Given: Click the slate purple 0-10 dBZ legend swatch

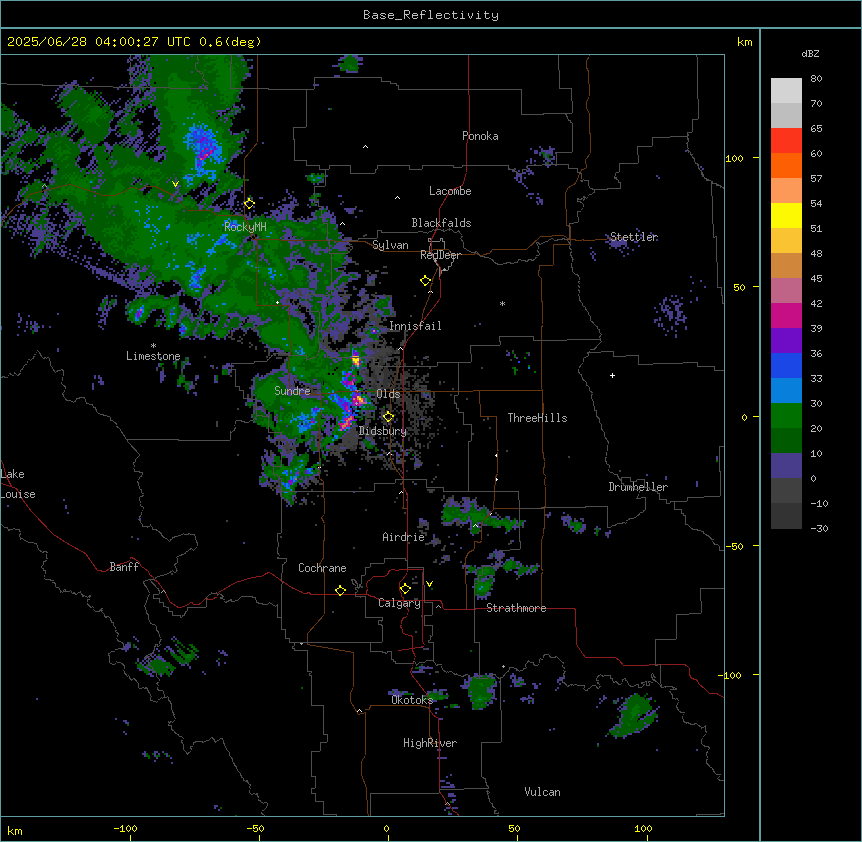Looking at the screenshot, I should pos(786,466).
